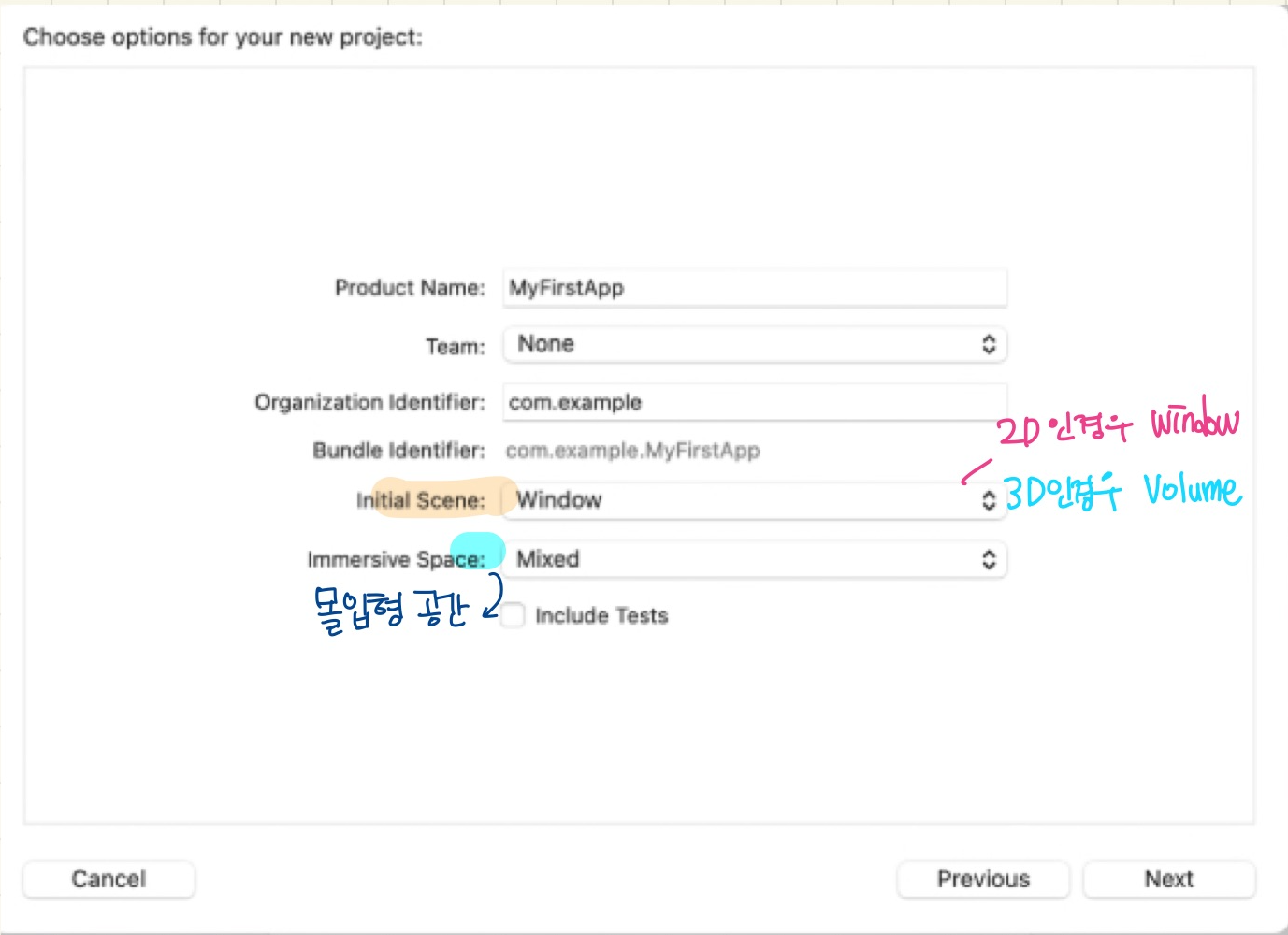Click the Team label
This screenshot has height=935, width=1288.
point(456,347)
